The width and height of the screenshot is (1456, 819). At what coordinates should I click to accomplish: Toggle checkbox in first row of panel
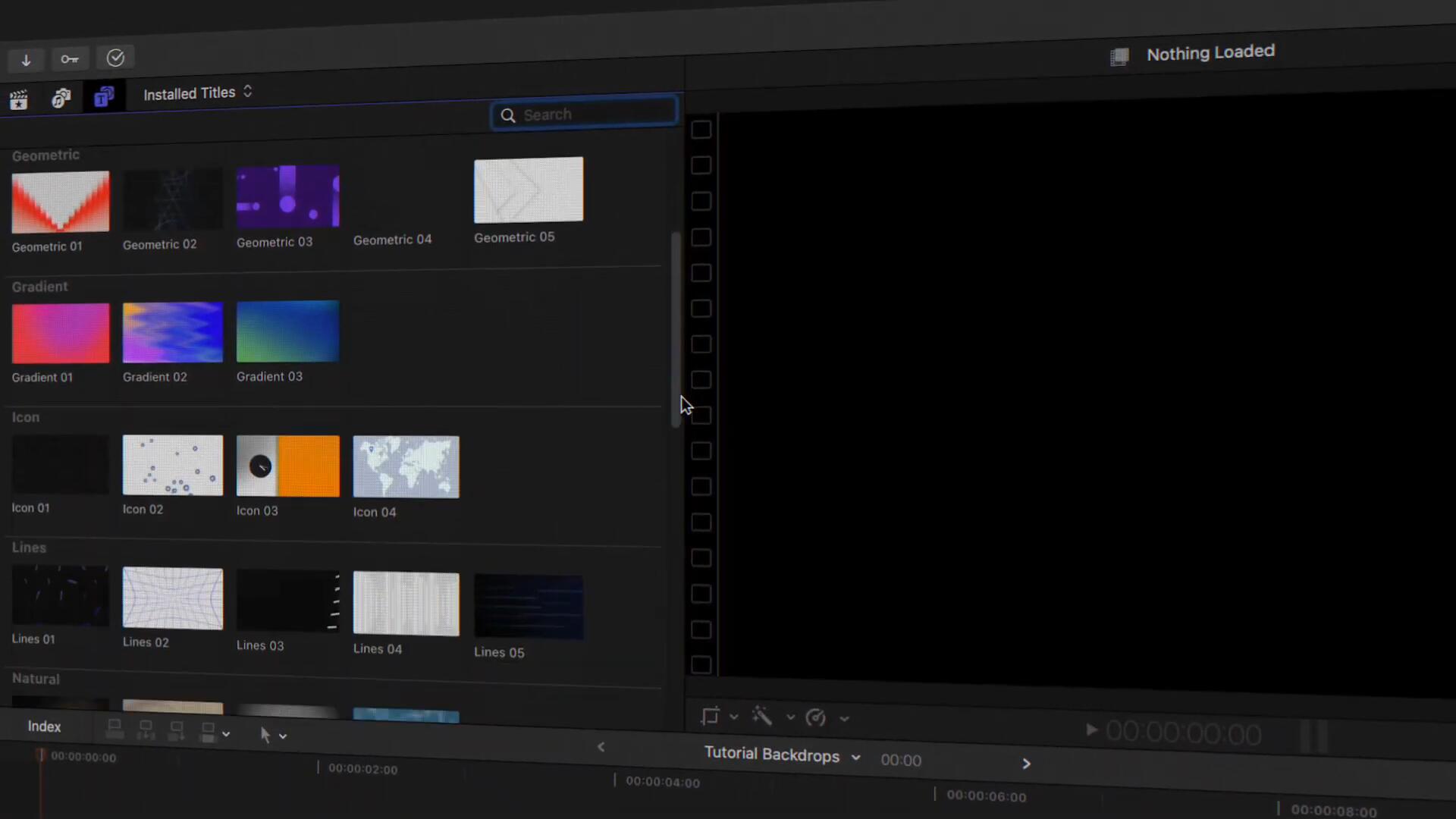pyautogui.click(x=700, y=130)
